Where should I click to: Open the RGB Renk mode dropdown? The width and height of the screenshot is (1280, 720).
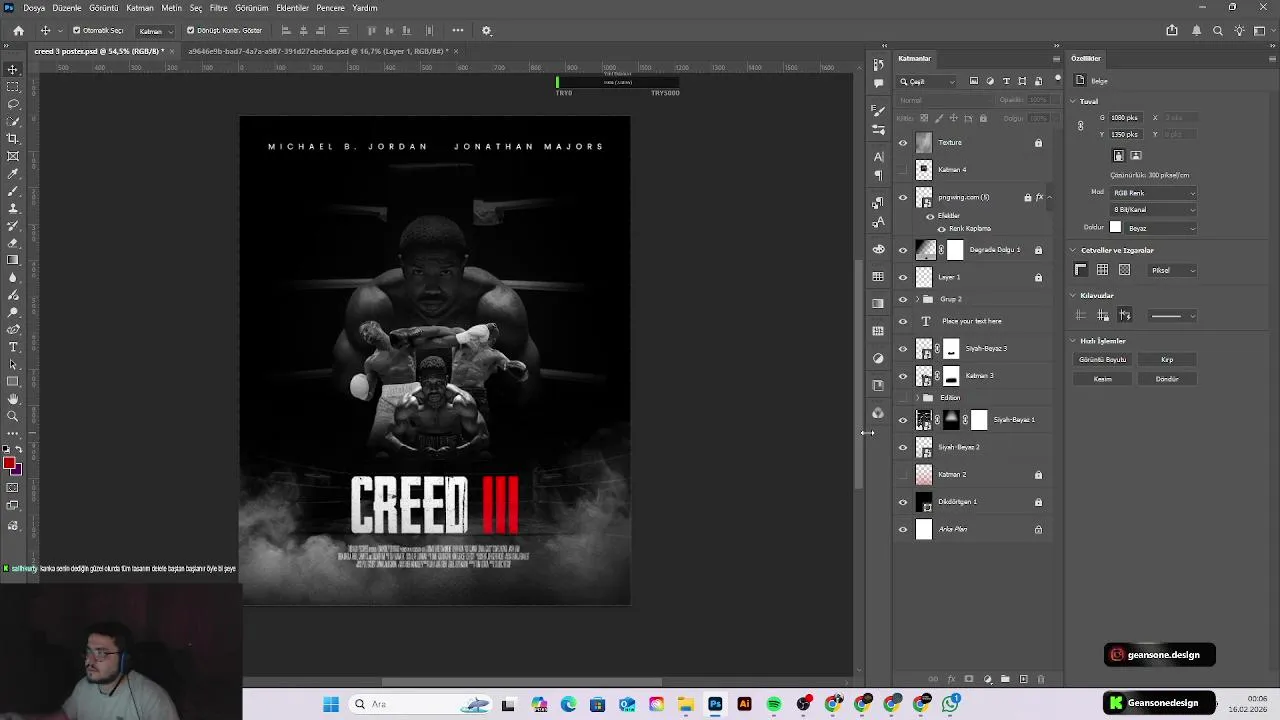[x=1153, y=193]
